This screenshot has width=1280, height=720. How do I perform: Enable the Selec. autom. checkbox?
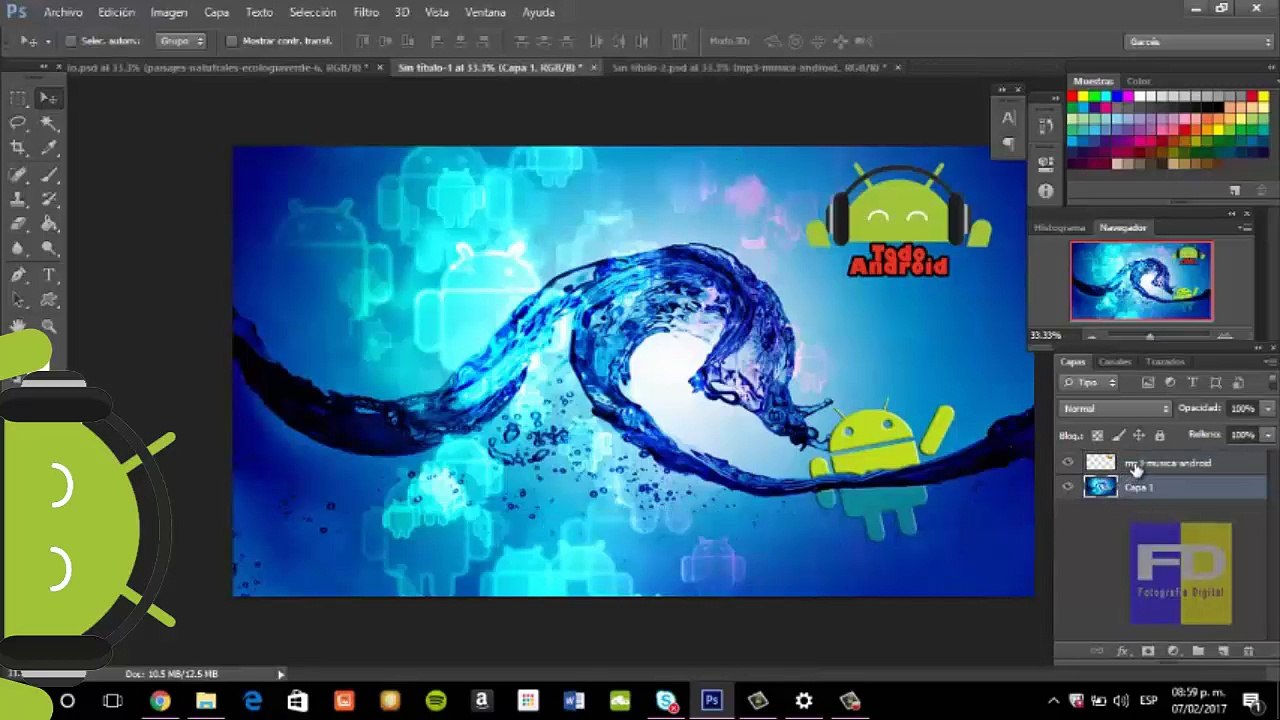tap(70, 41)
